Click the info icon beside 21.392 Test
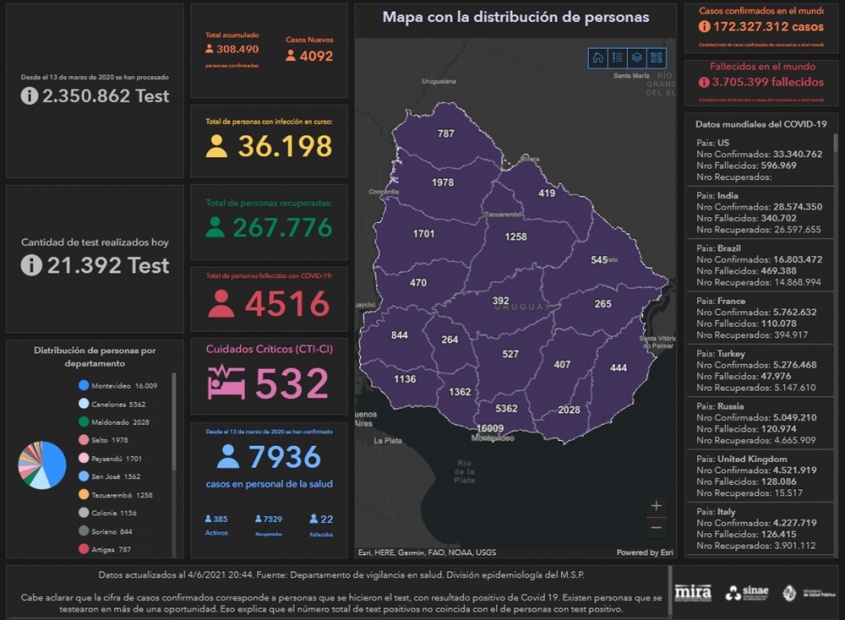The height and width of the screenshot is (620, 845). click(x=30, y=265)
